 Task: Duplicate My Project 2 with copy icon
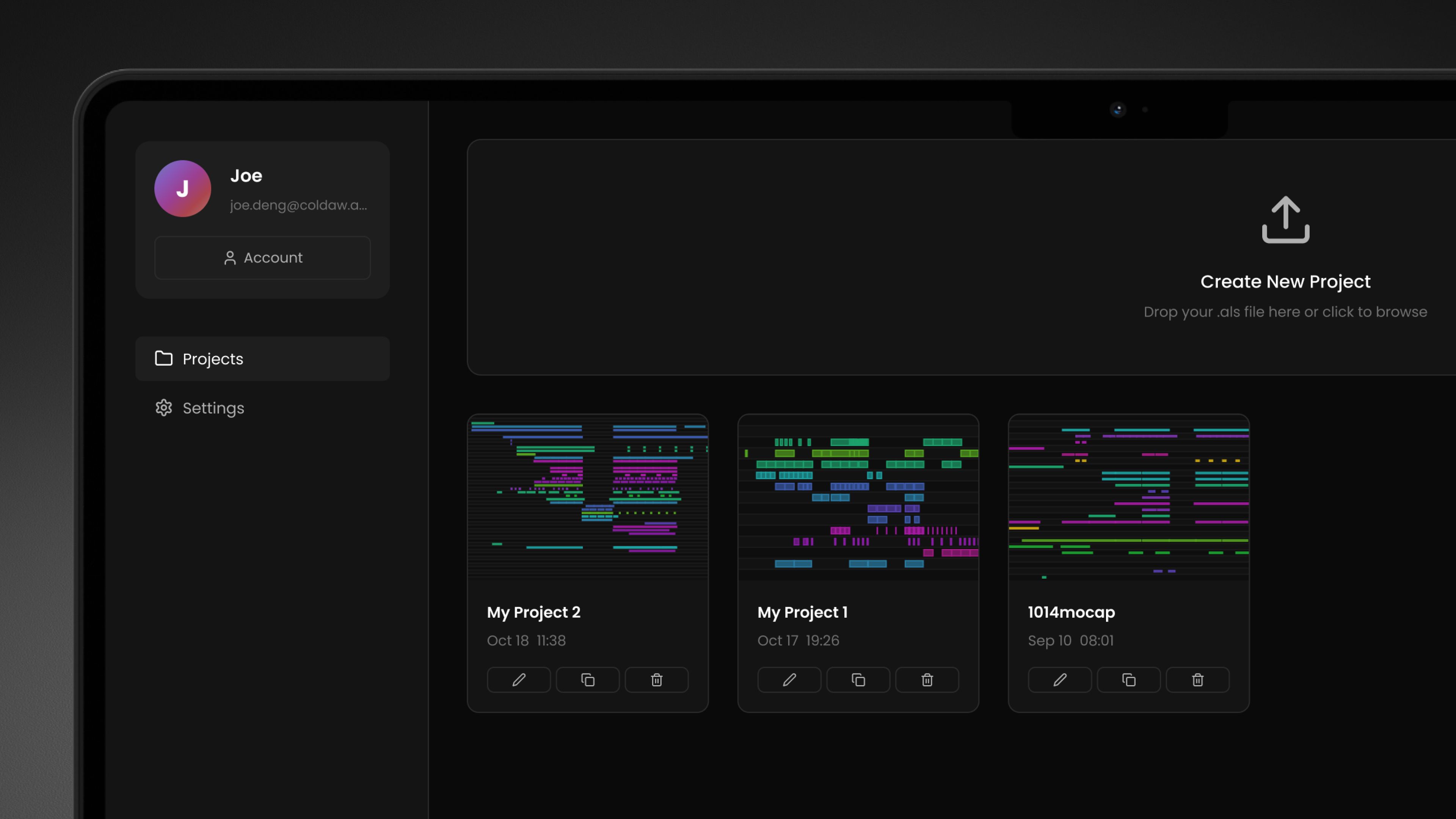pos(587,679)
